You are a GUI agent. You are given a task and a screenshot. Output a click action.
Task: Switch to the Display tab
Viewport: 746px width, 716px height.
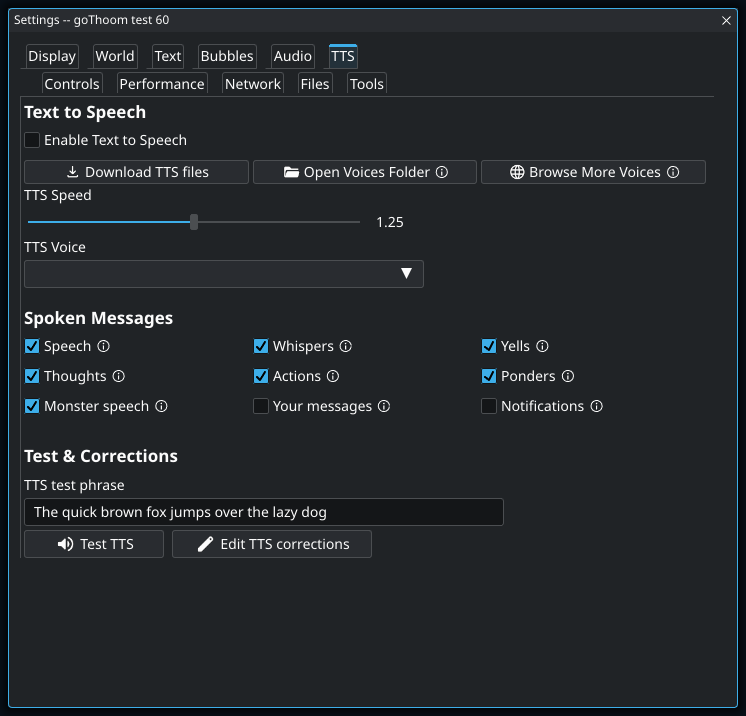(52, 56)
